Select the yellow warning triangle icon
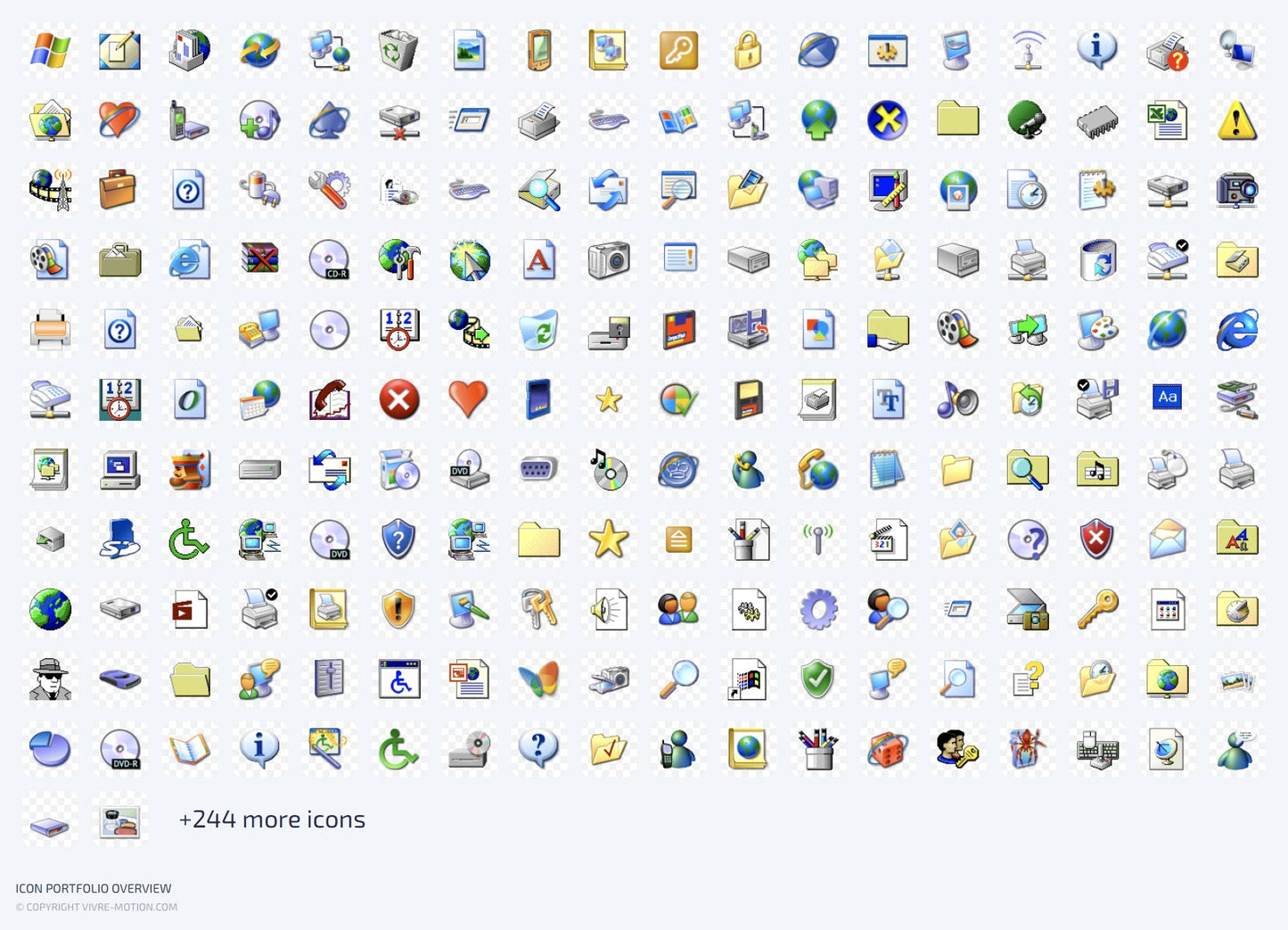 (1236, 120)
